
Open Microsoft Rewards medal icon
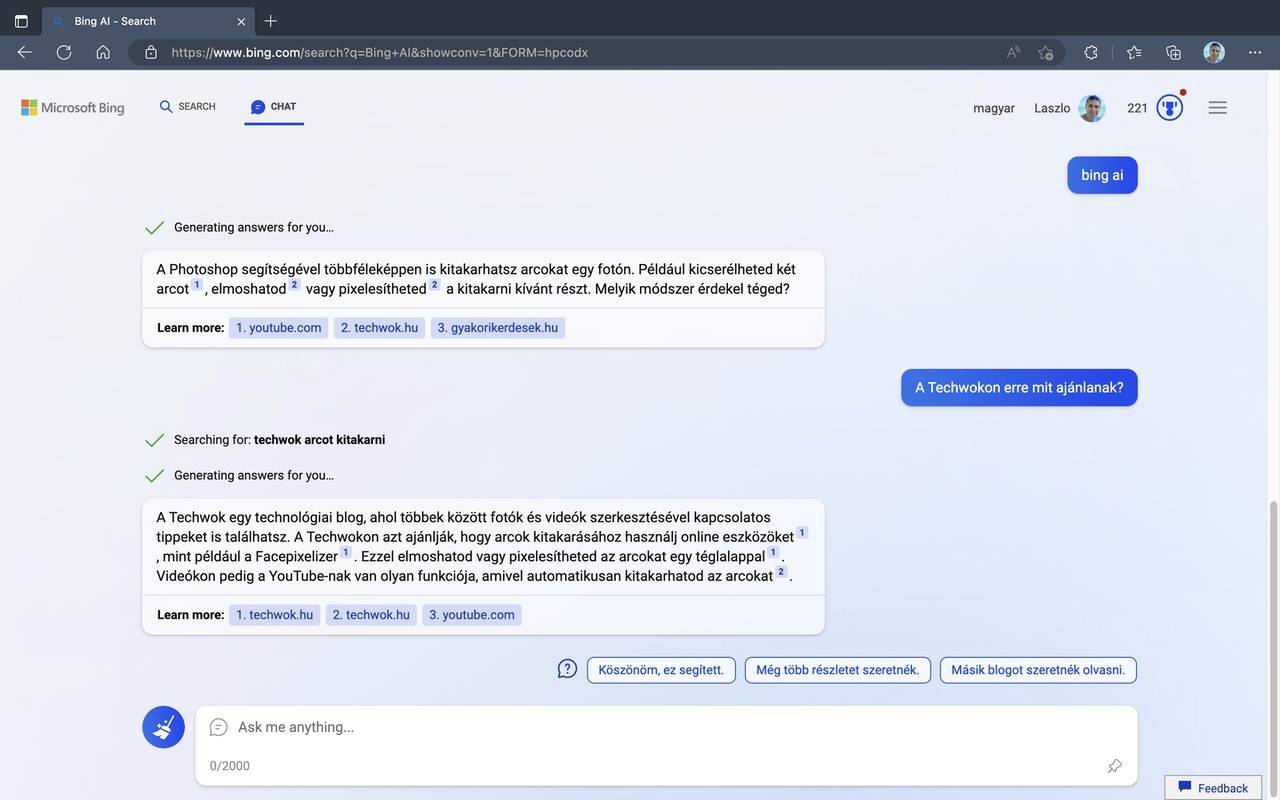1170,107
